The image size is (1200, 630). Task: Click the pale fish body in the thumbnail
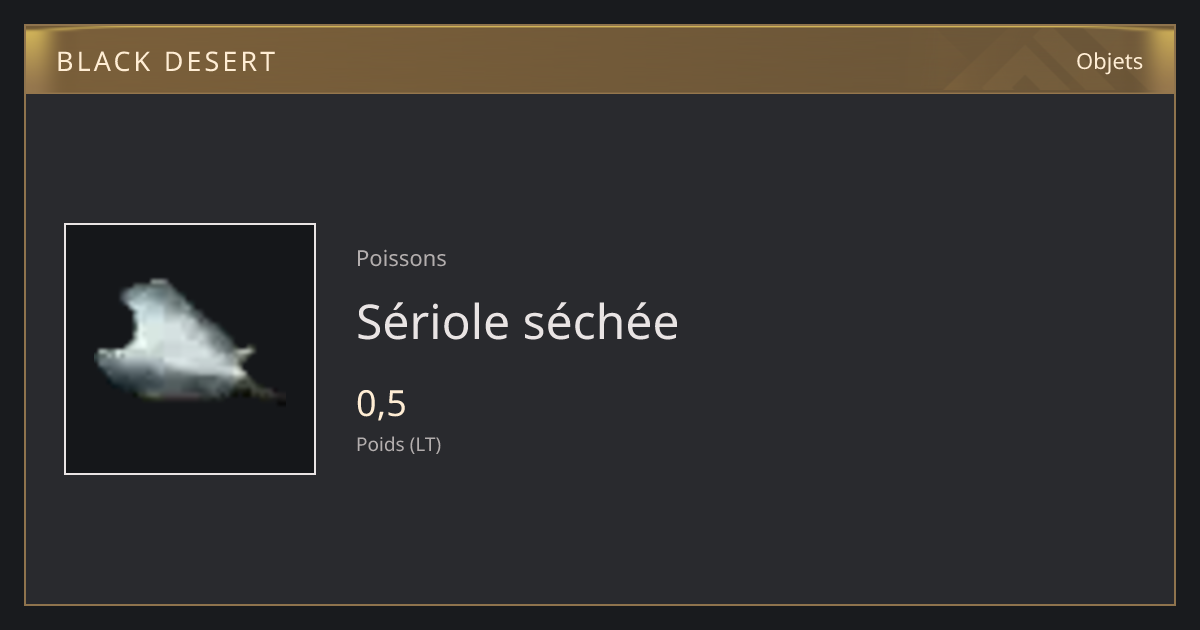175,340
